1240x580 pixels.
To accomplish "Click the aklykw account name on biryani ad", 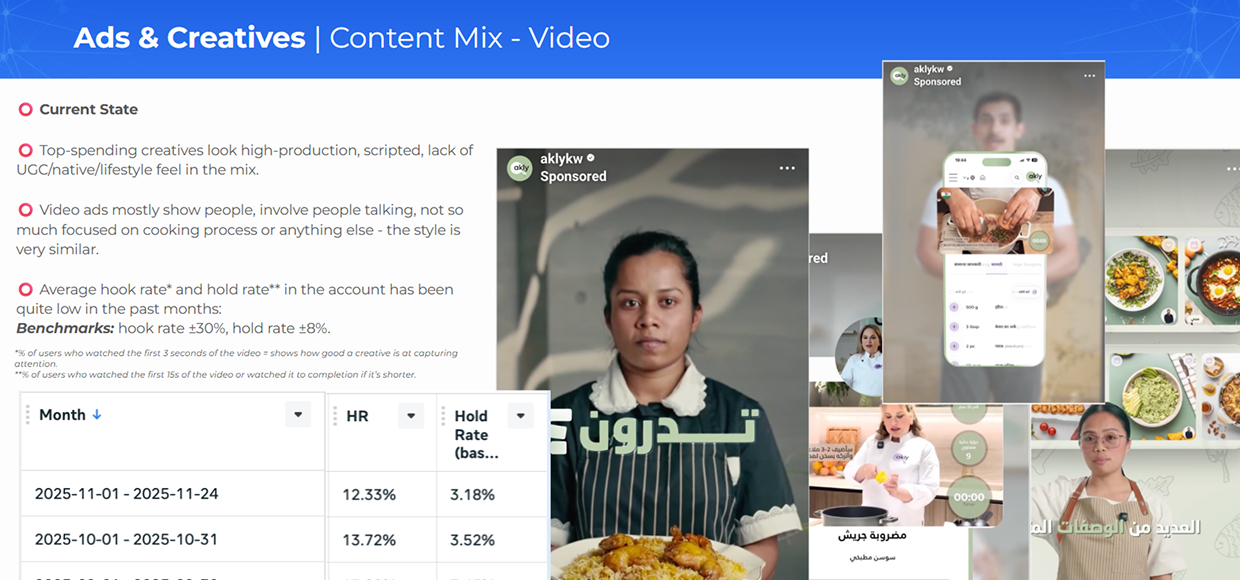I will pyautogui.click(x=561, y=159).
